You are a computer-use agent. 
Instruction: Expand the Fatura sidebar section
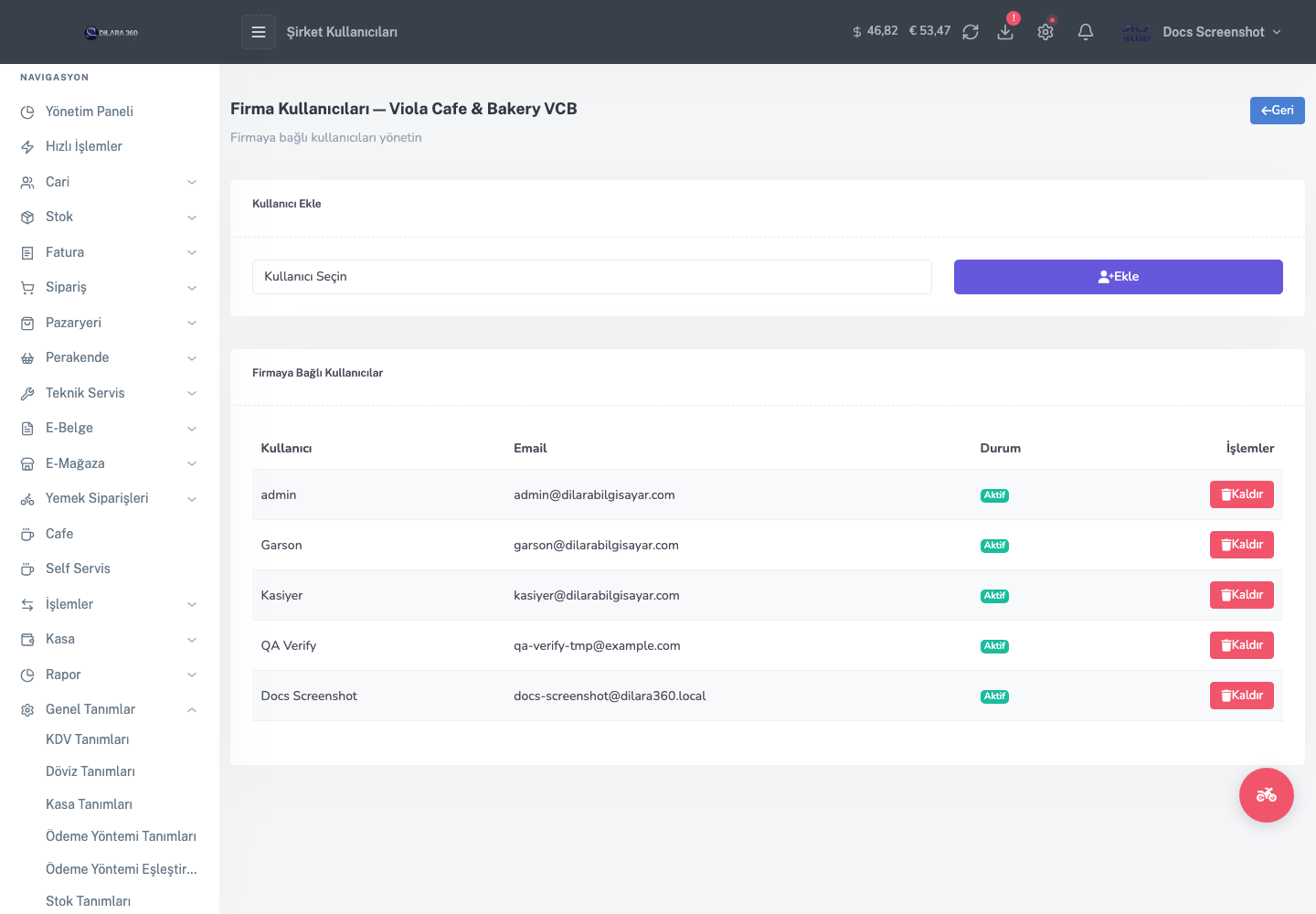tap(110, 252)
